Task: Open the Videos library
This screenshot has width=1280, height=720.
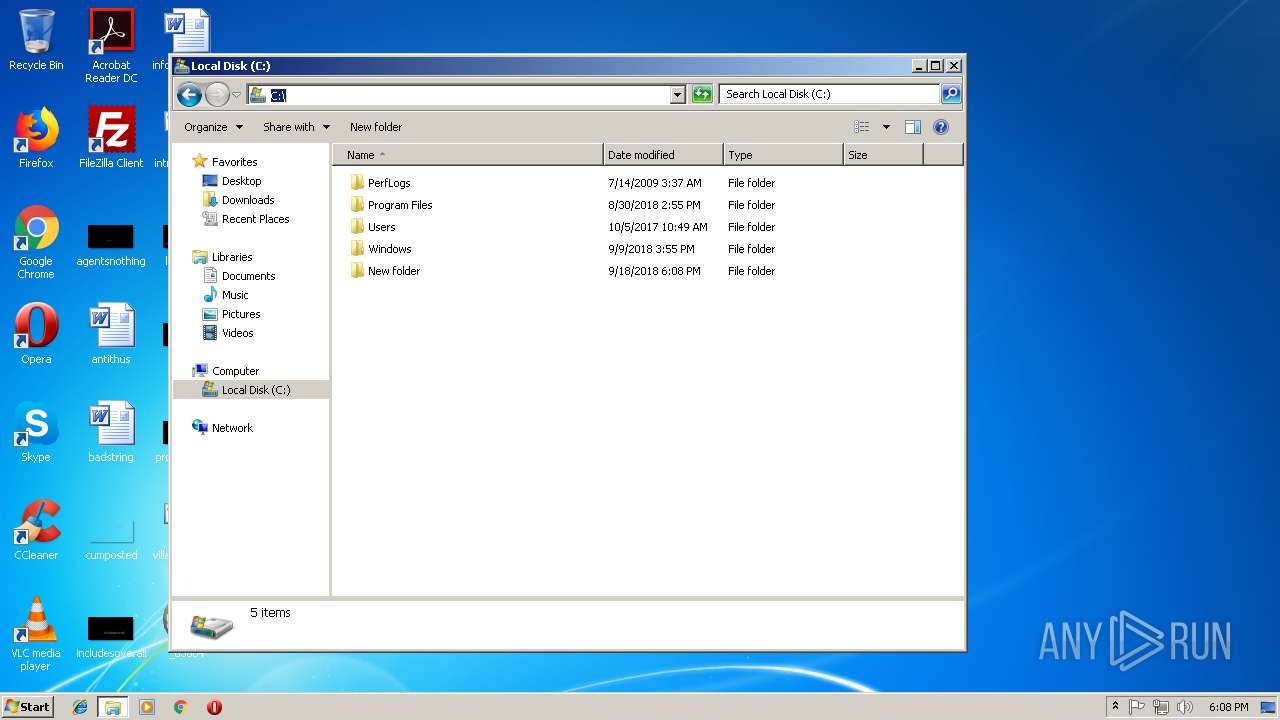Action: 228,333
